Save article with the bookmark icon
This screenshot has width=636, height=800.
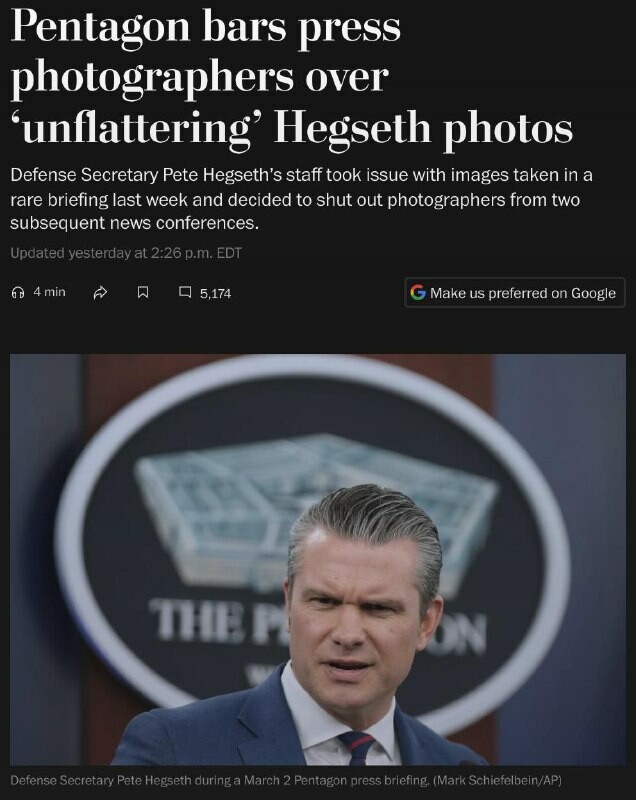pyautogui.click(x=143, y=292)
